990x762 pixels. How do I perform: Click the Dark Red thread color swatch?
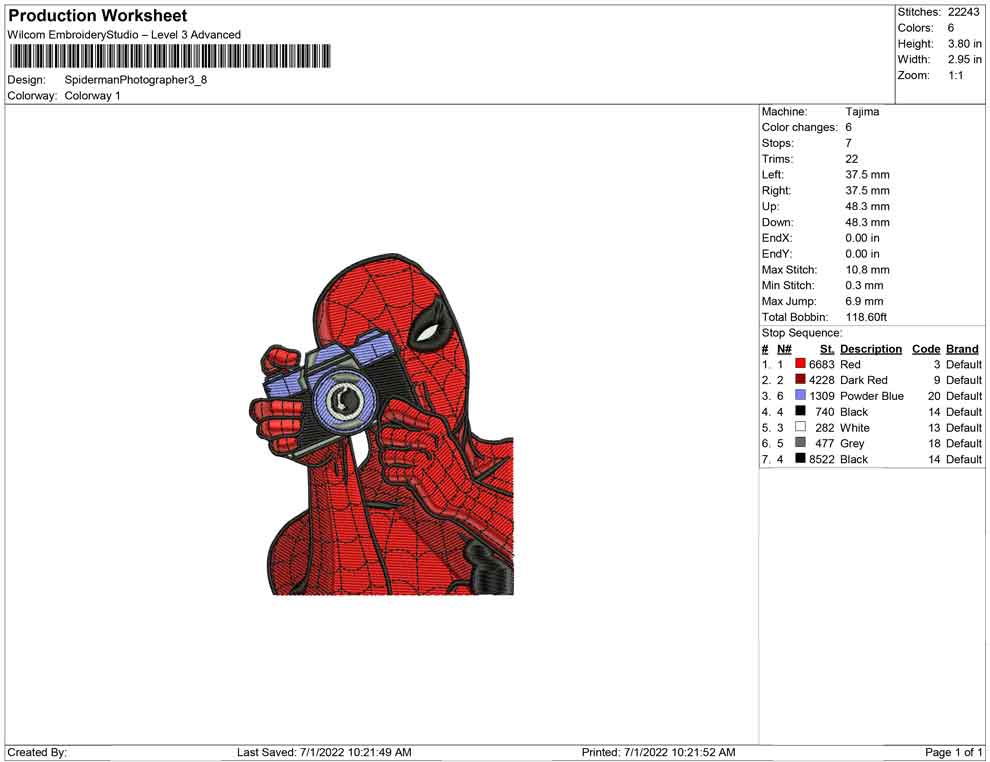(800, 379)
